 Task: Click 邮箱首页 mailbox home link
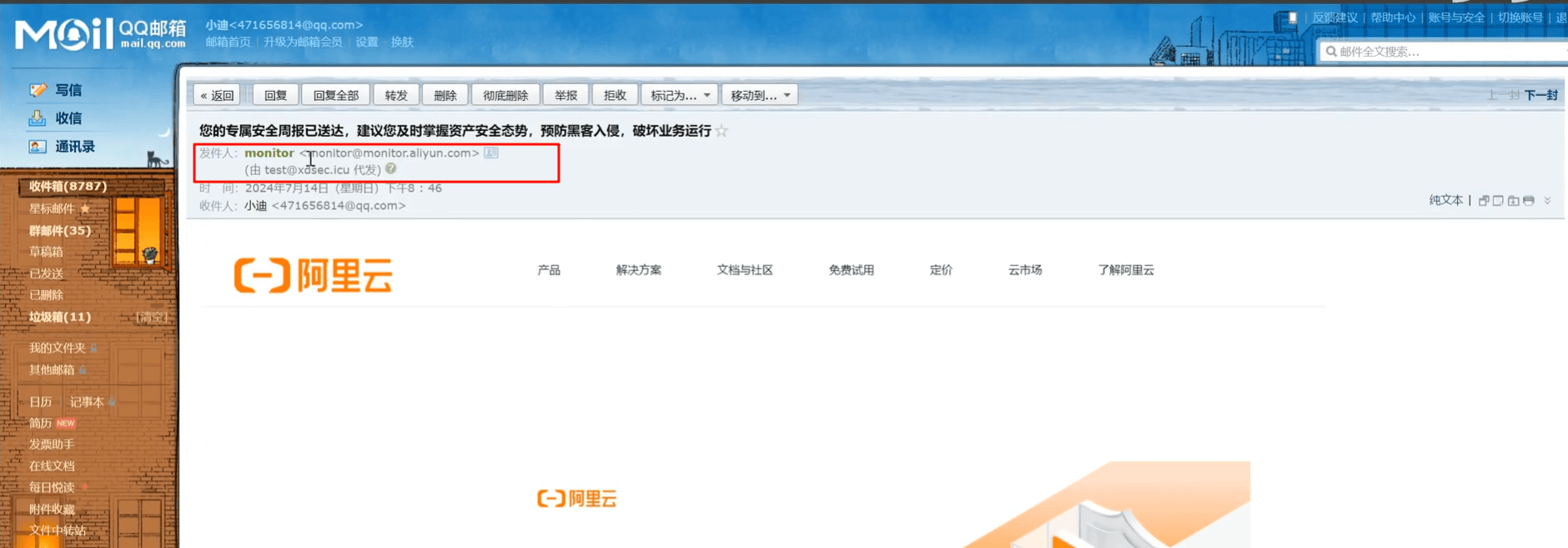(x=229, y=42)
